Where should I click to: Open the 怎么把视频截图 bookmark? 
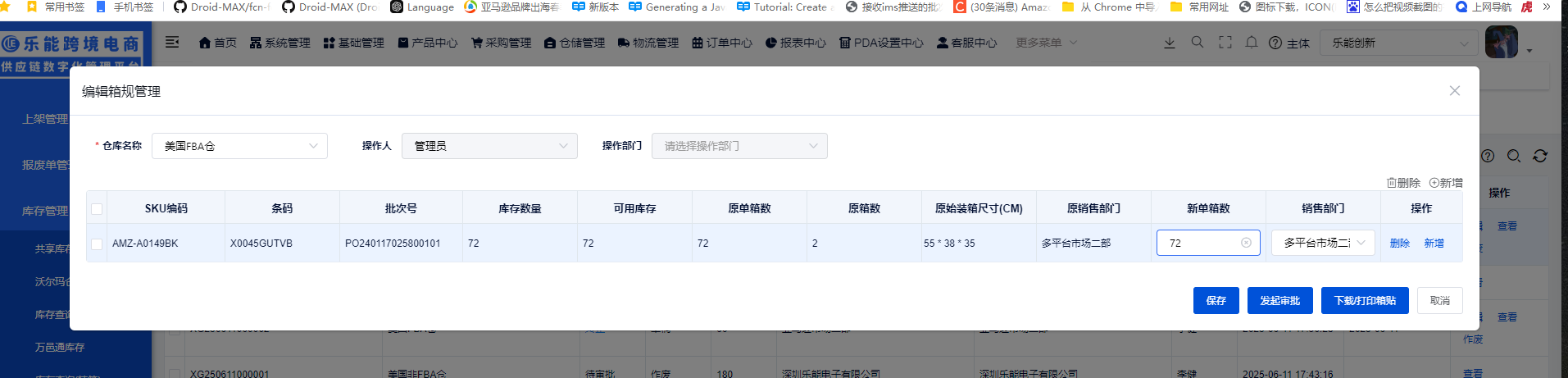click(x=1394, y=7)
